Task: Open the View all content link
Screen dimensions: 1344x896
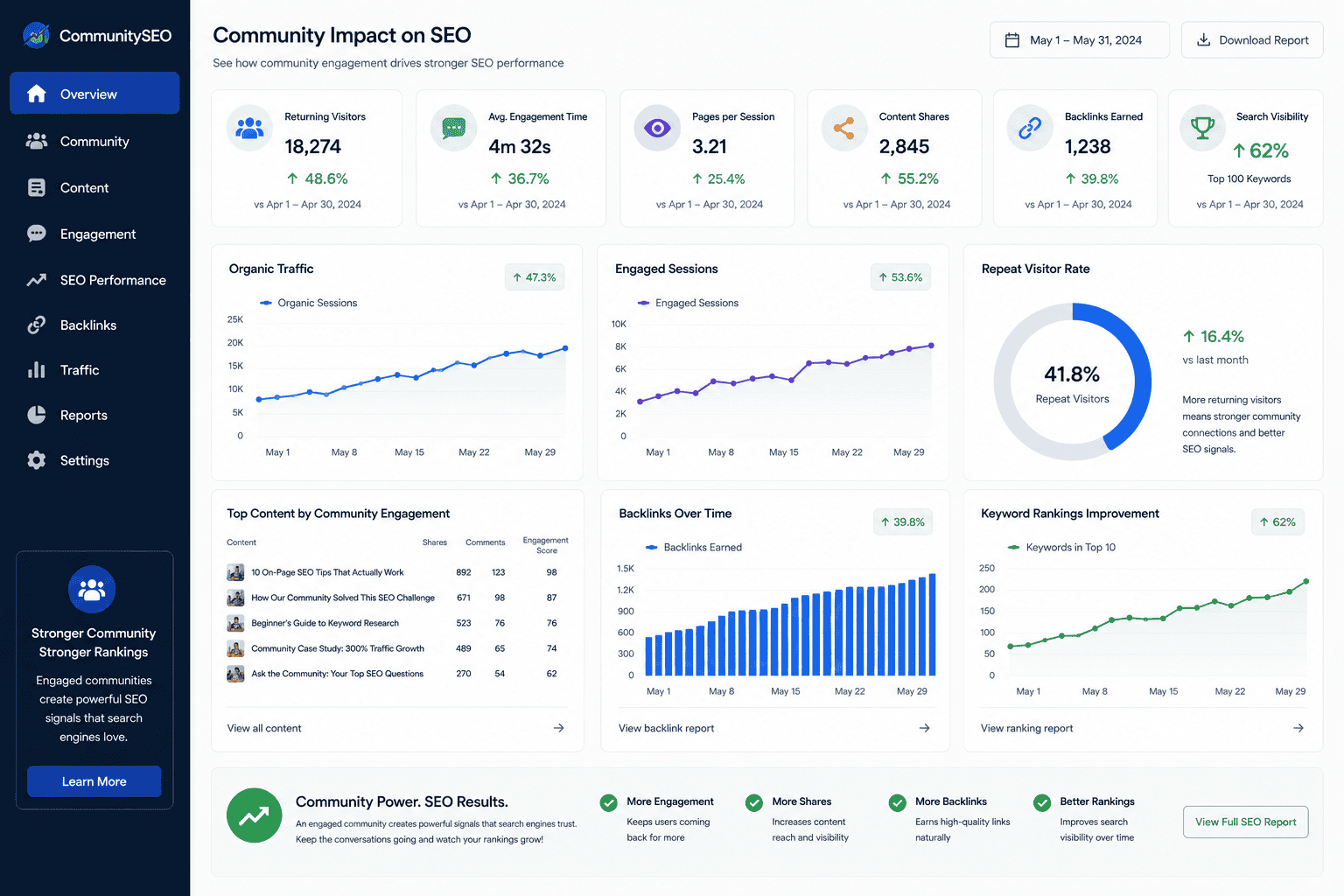Action: pos(264,728)
